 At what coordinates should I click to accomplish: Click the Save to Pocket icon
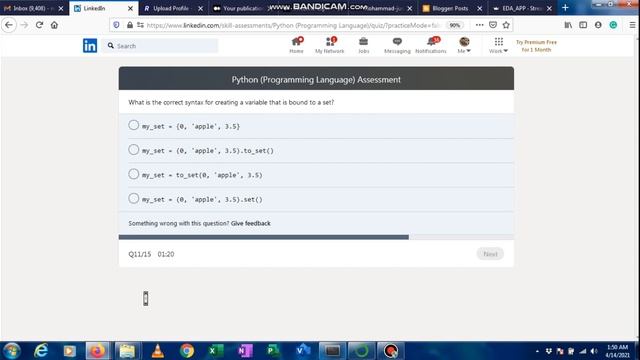(x=493, y=25)
